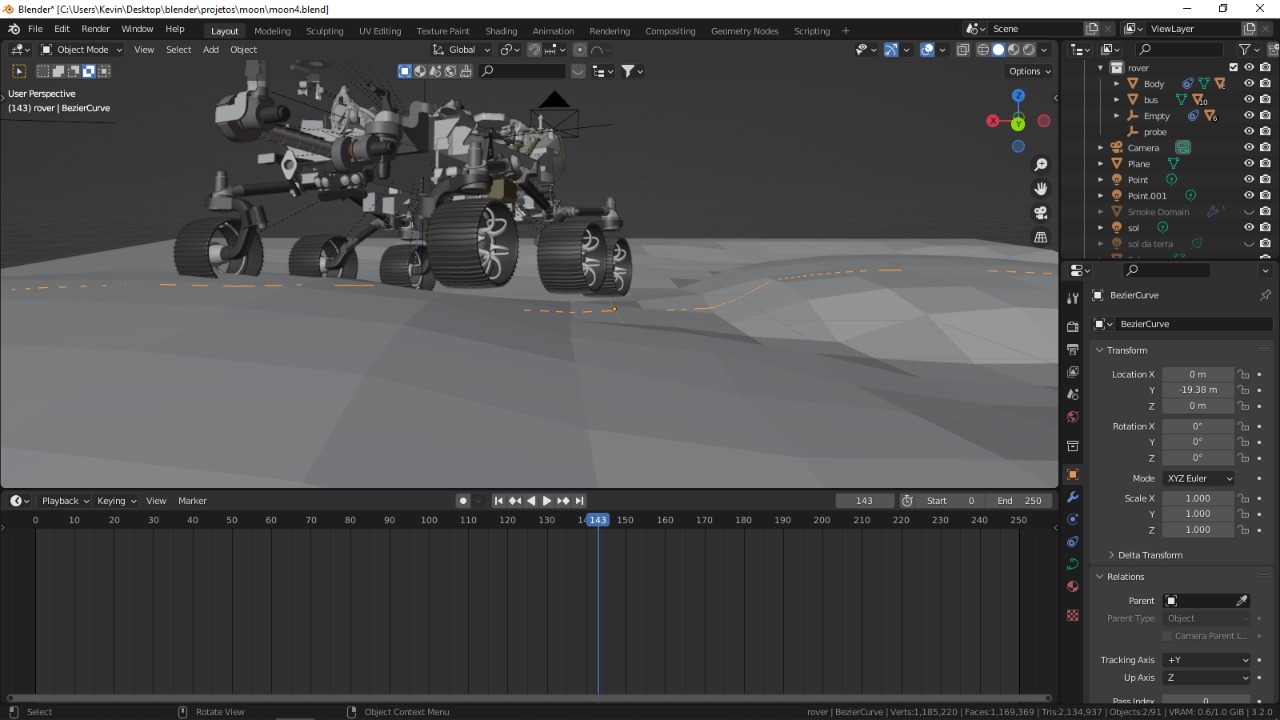Open the Modifiers properties tab (wrench)
1280x720 pixels.
tap(1073, 497)
